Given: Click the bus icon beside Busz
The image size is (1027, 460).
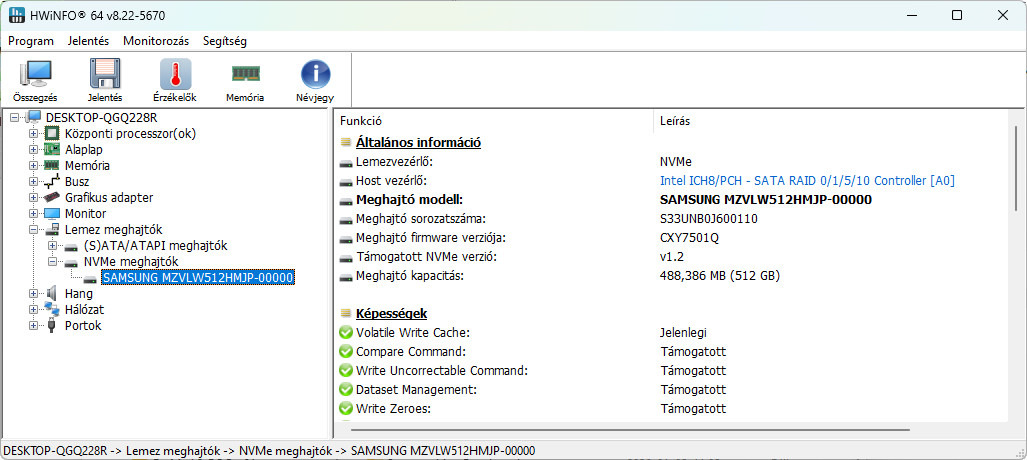Looking at the screenshot, I should point(52,182).
